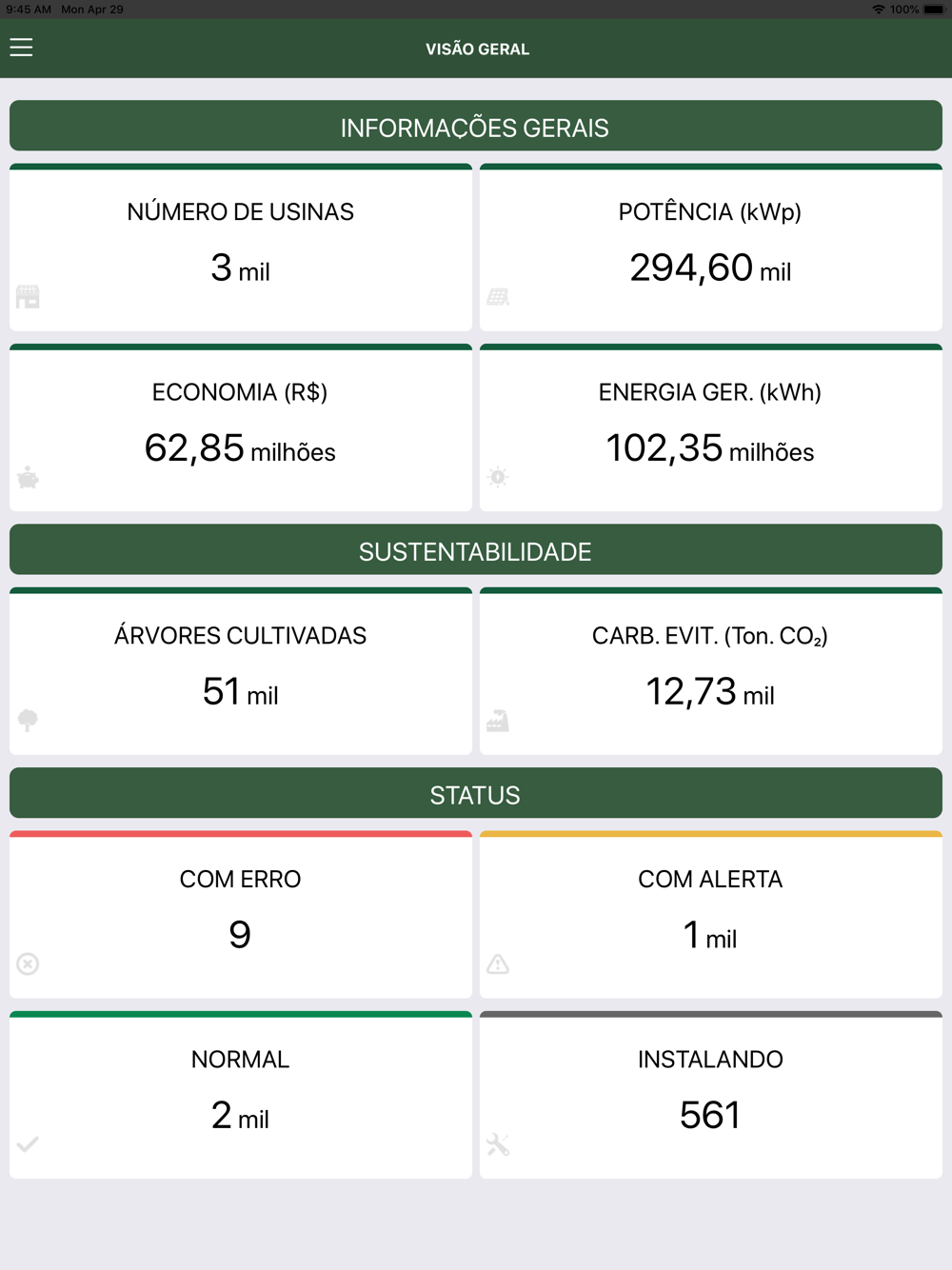
Task: Click the piggy bank icon in Economia card
Action: 28,477
